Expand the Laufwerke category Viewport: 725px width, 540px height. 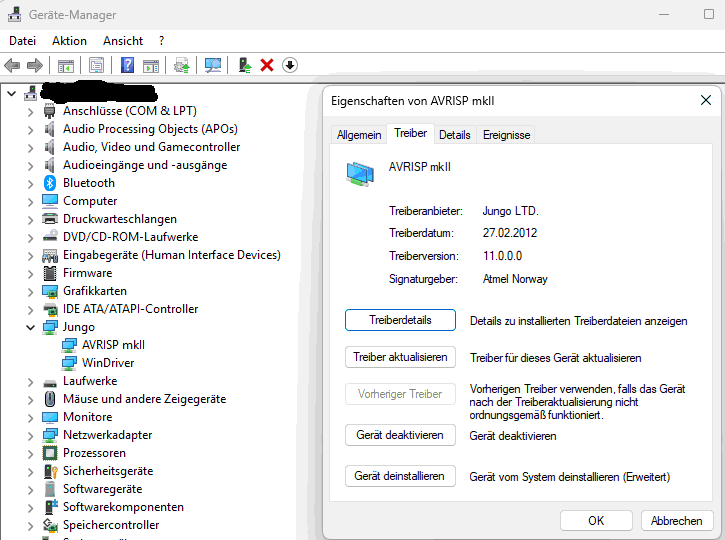pos(30,382)
